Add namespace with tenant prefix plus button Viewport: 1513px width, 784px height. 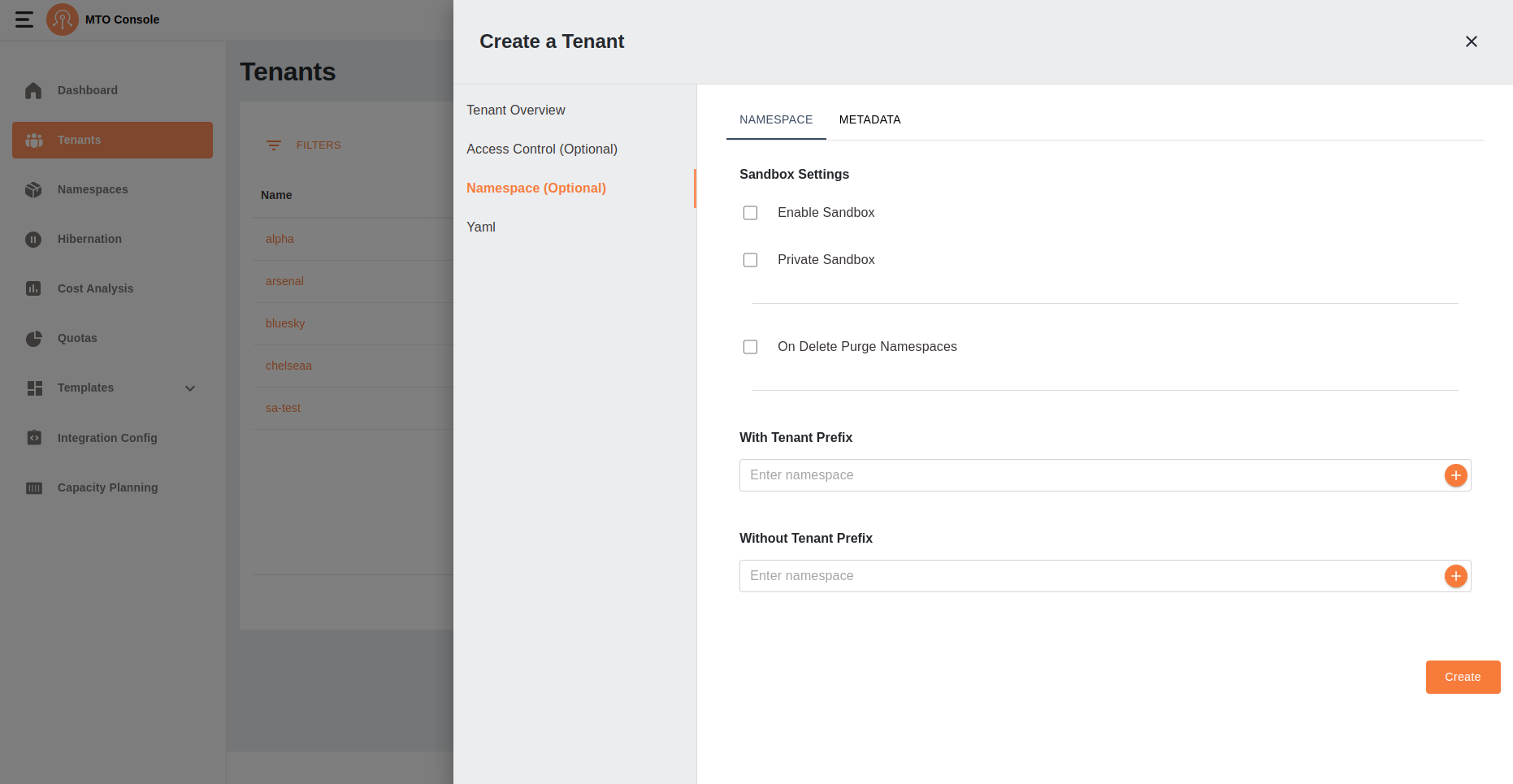(x=1455, y=475)
